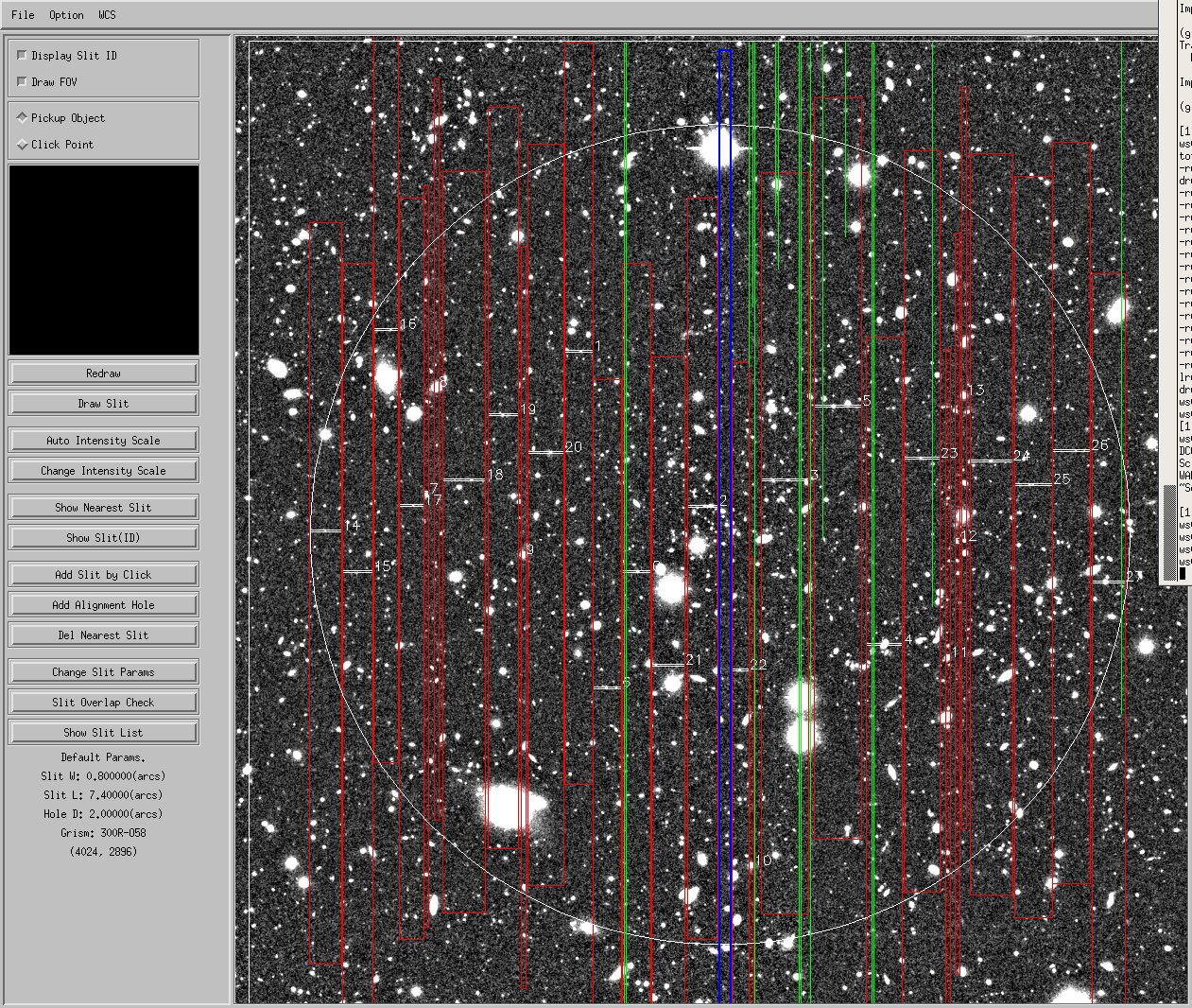
Task: Click slit label 12 on the image
Action: point(969,536)
